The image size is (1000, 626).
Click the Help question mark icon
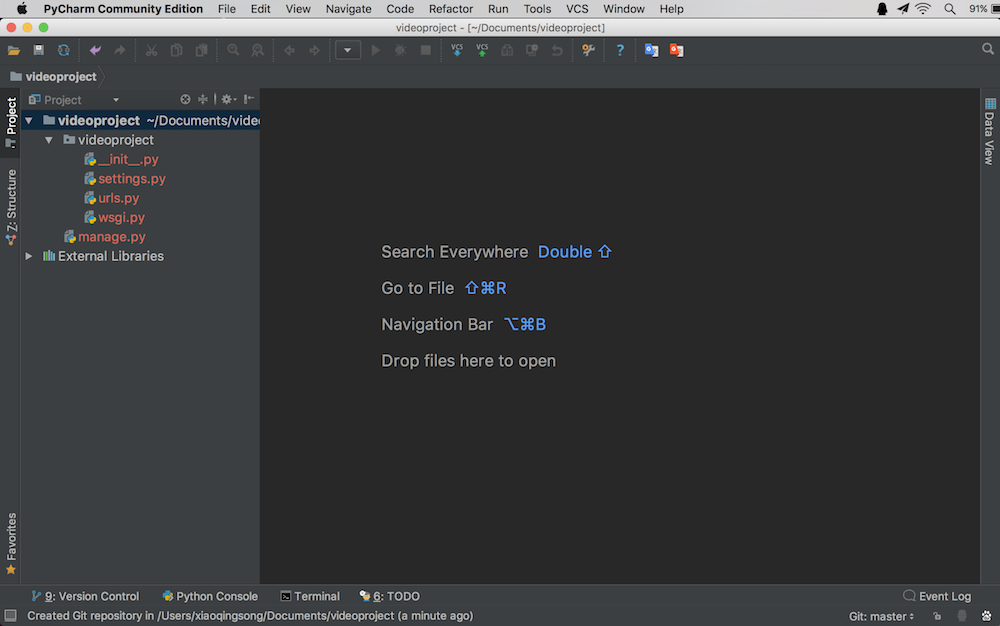[619, 50]
